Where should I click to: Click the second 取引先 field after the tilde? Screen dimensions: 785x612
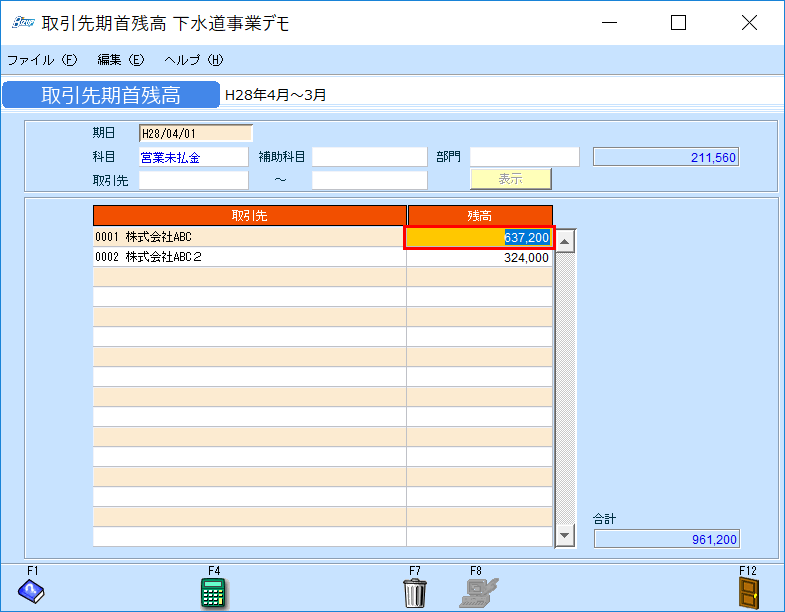click(369, 180)
